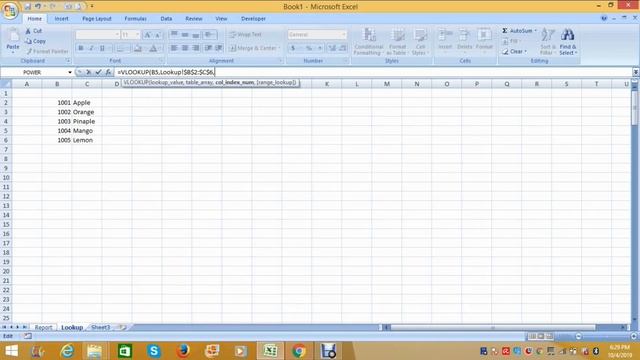Switch to the Insert ribbon tab
Image resolution: width=640 pixels, height=360 pixels.
pos(61,19)
